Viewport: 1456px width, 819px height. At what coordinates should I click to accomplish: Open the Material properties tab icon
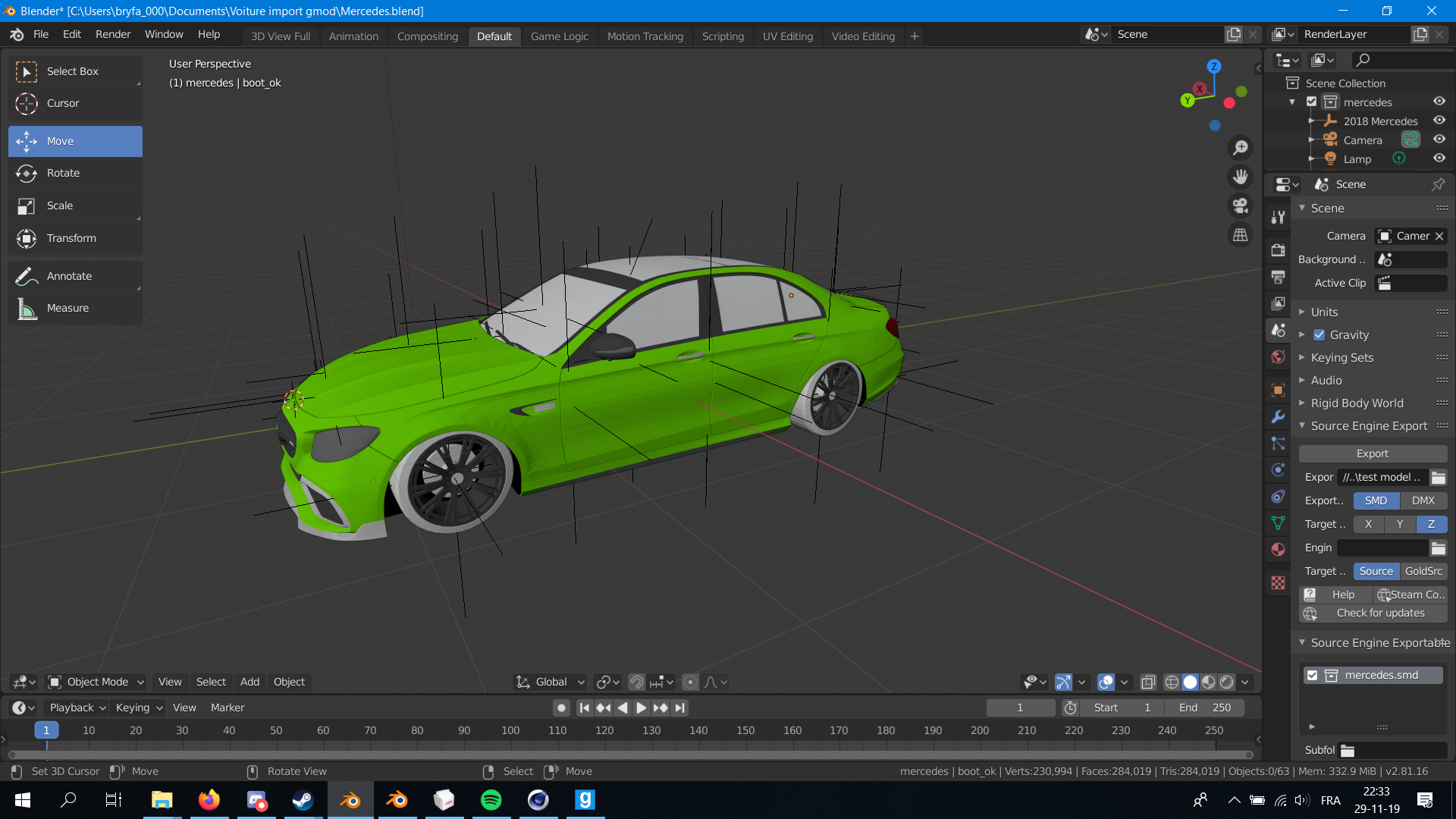point(1279,549)
